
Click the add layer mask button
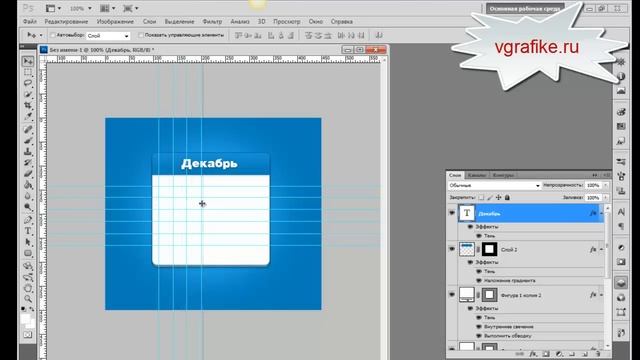pos(546,354)
